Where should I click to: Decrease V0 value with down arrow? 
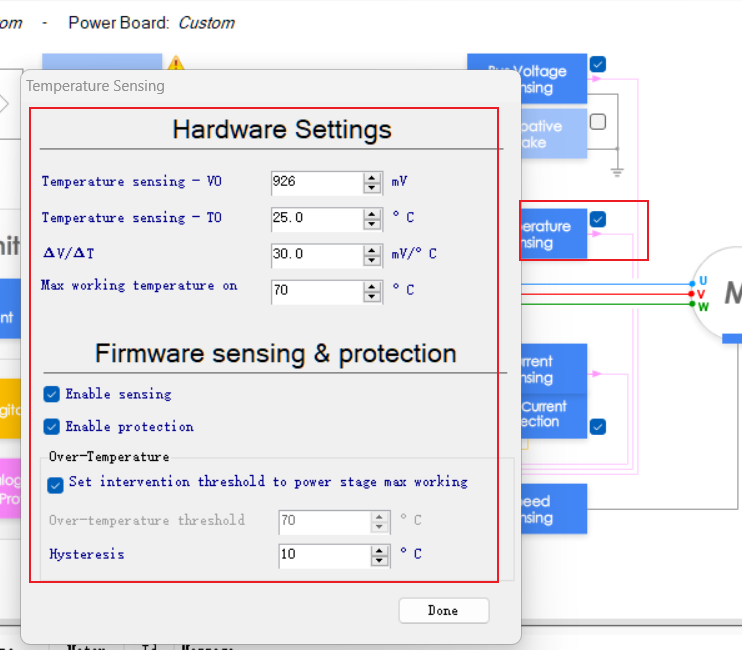coord(372,188)
